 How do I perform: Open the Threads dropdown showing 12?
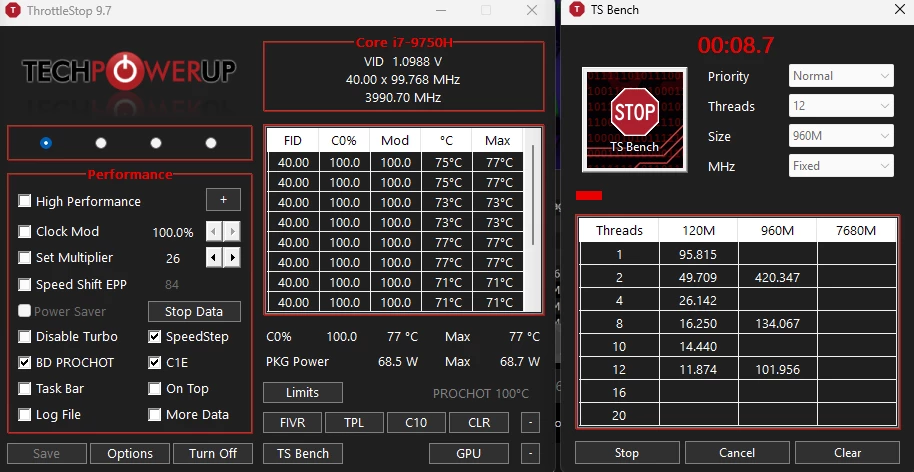841,106
